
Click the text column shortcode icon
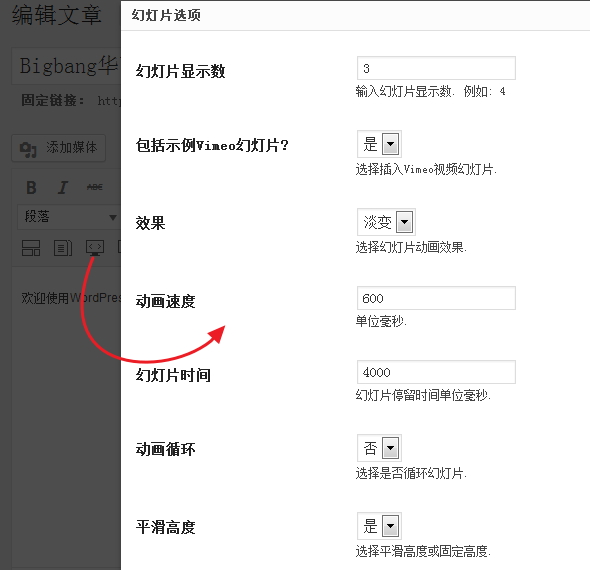coord(63,248)
